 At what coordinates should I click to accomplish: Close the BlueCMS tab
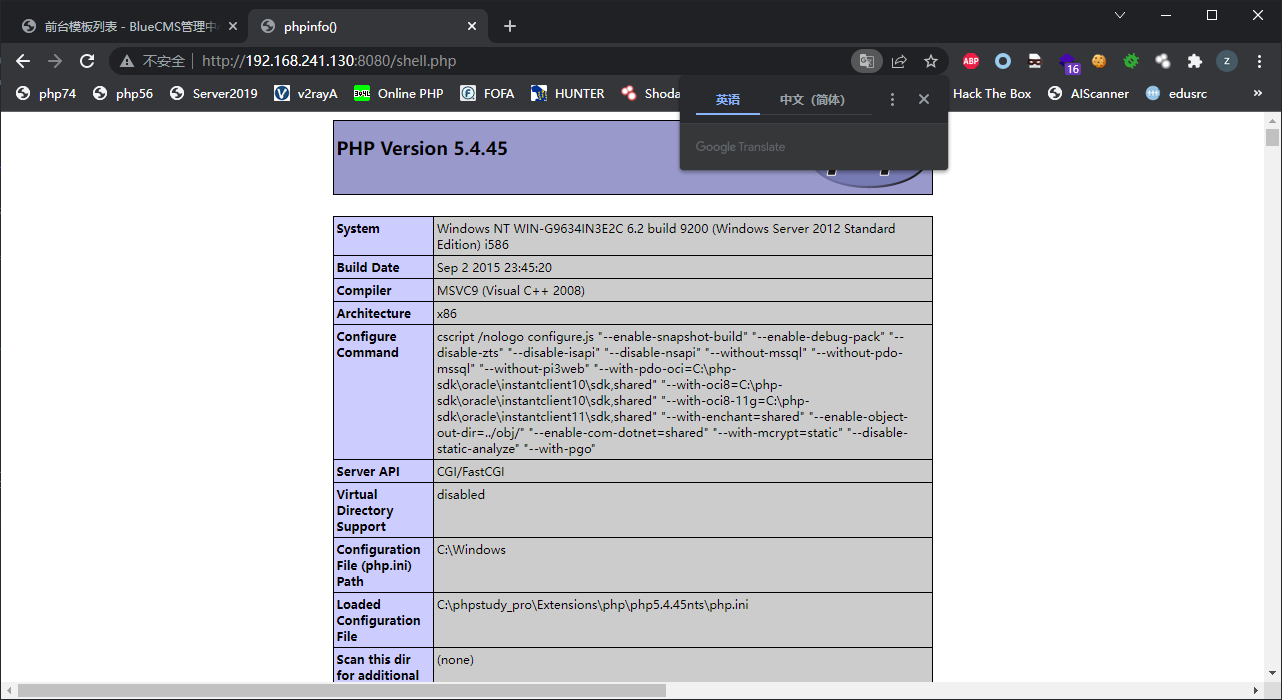233,27
